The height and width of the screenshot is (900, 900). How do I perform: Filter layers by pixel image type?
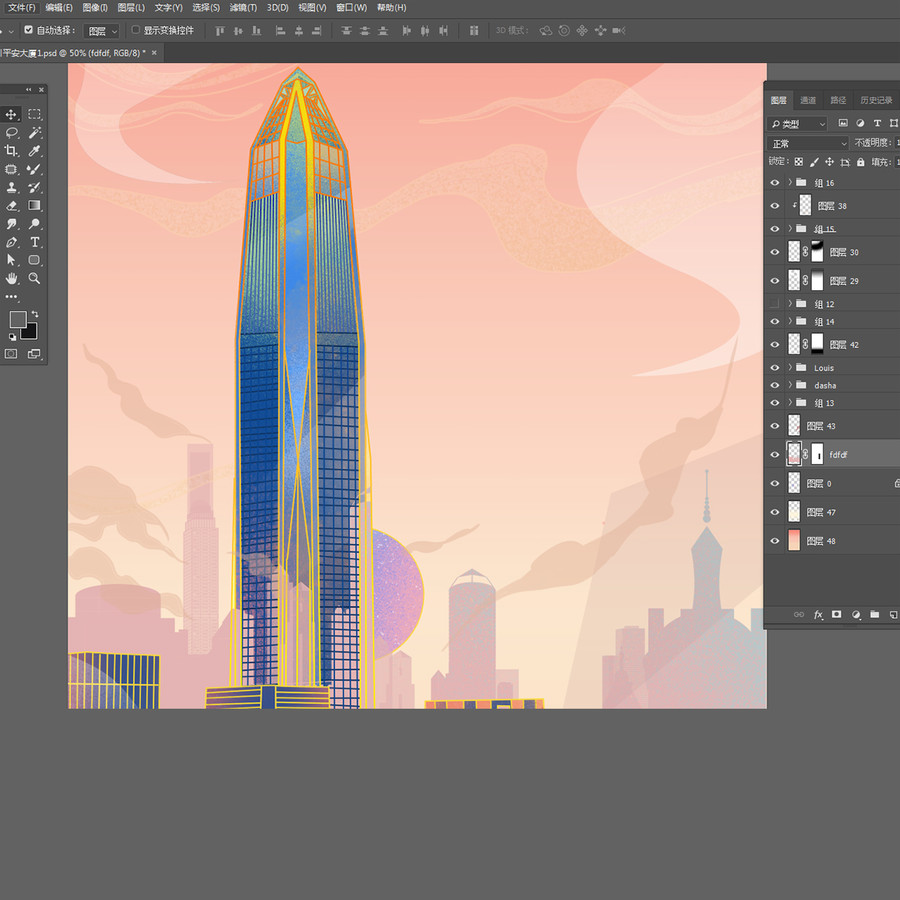tap(843, 123)
